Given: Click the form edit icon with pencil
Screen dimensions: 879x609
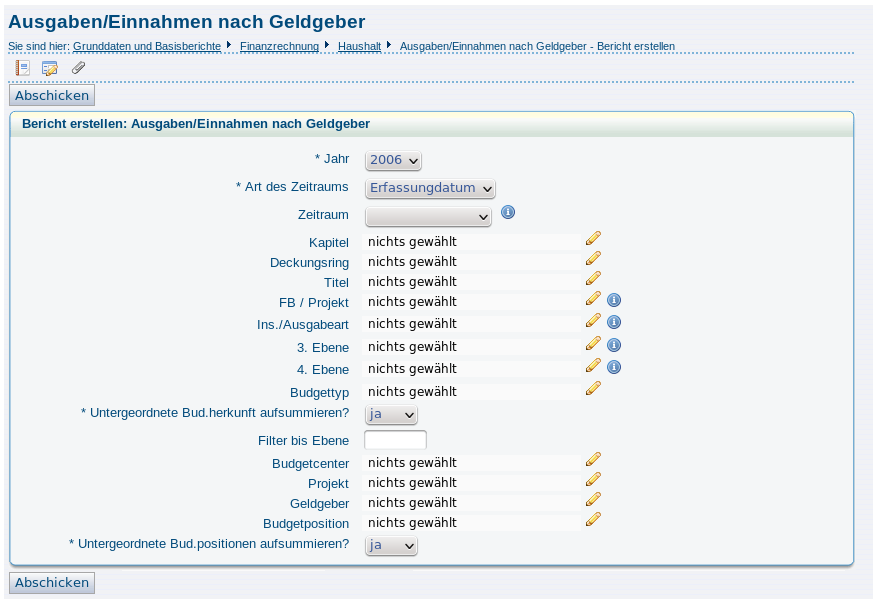Looking at the screenshot, I should point(49,68).
